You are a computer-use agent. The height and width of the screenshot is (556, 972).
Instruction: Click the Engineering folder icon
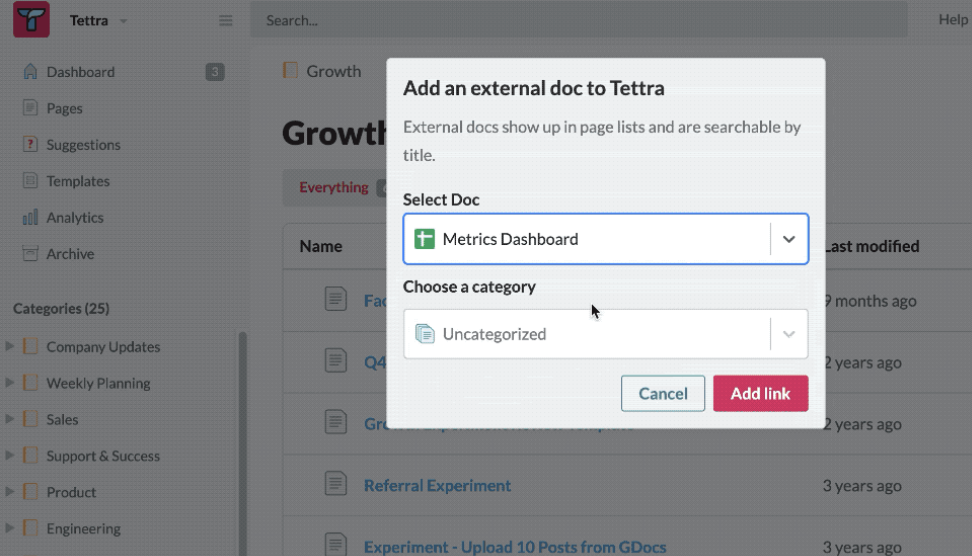tap(30, 527)
